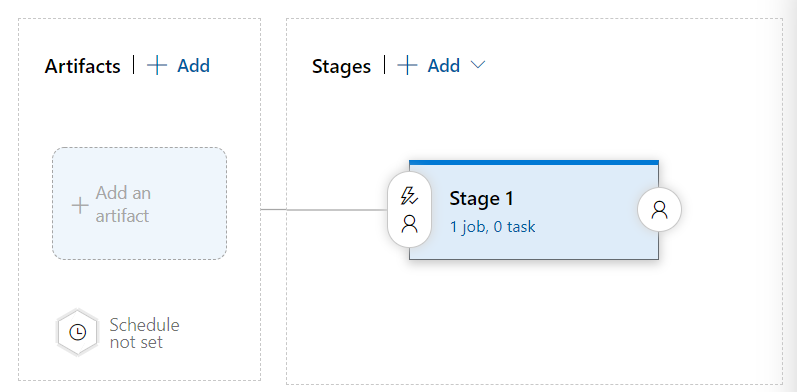The height and width of the screenshot is (392, 797).
Task: Click the Add label in Stages header
Action: pyautogui.click(x=444, y=66)
